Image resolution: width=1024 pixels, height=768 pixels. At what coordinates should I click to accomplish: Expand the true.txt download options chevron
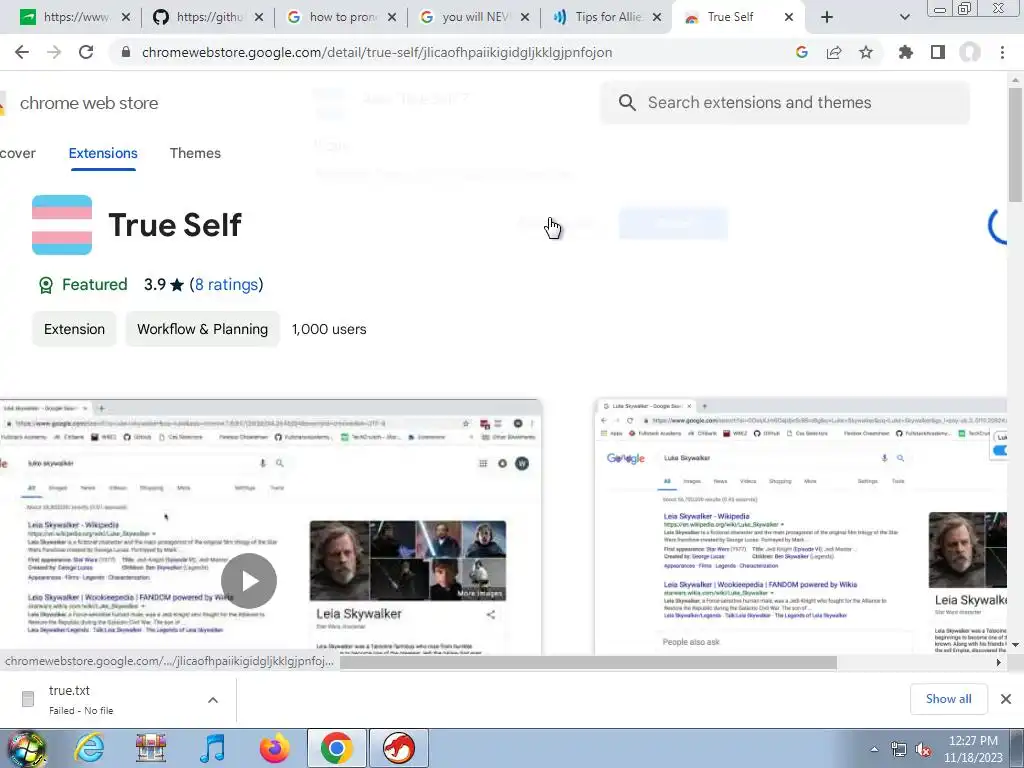(x=213, y=700)
